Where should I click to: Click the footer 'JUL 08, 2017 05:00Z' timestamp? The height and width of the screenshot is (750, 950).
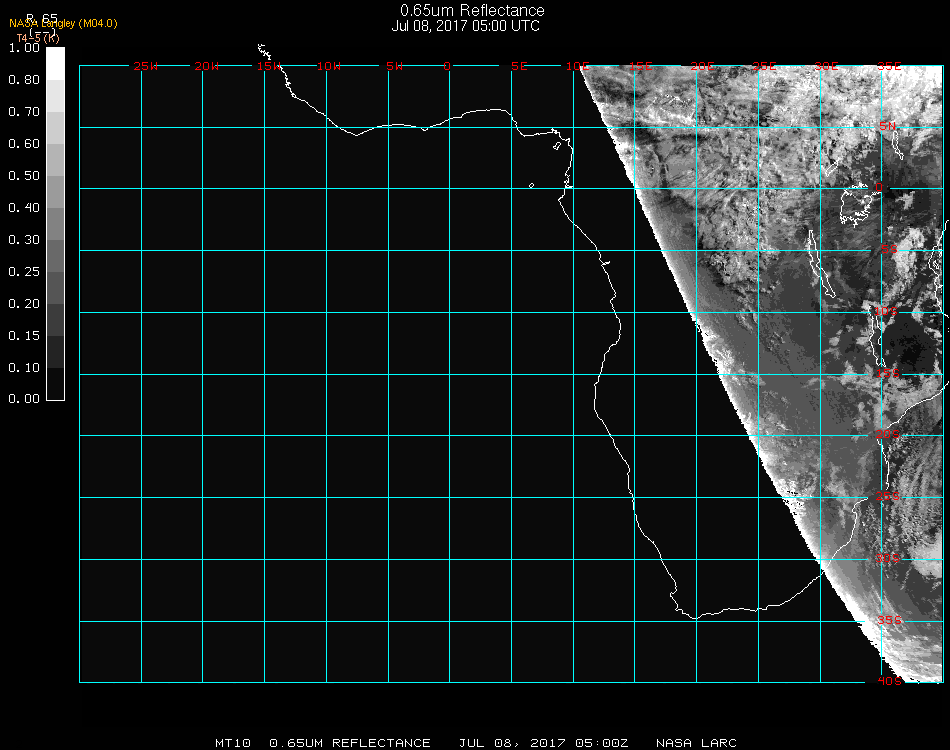[x=543, y=743]
